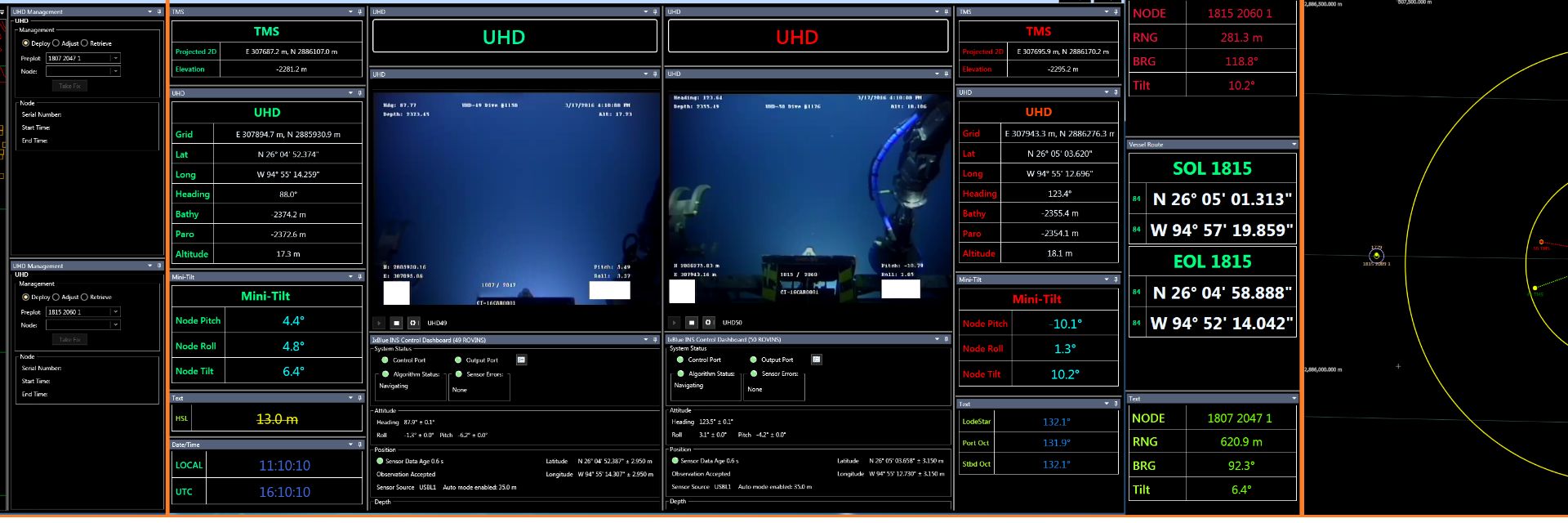Open the iXBlue 49 ROVINS panel menu arrow
Image resolution: width=1568 pixels, height=523 pixels.
click(645, 339)
